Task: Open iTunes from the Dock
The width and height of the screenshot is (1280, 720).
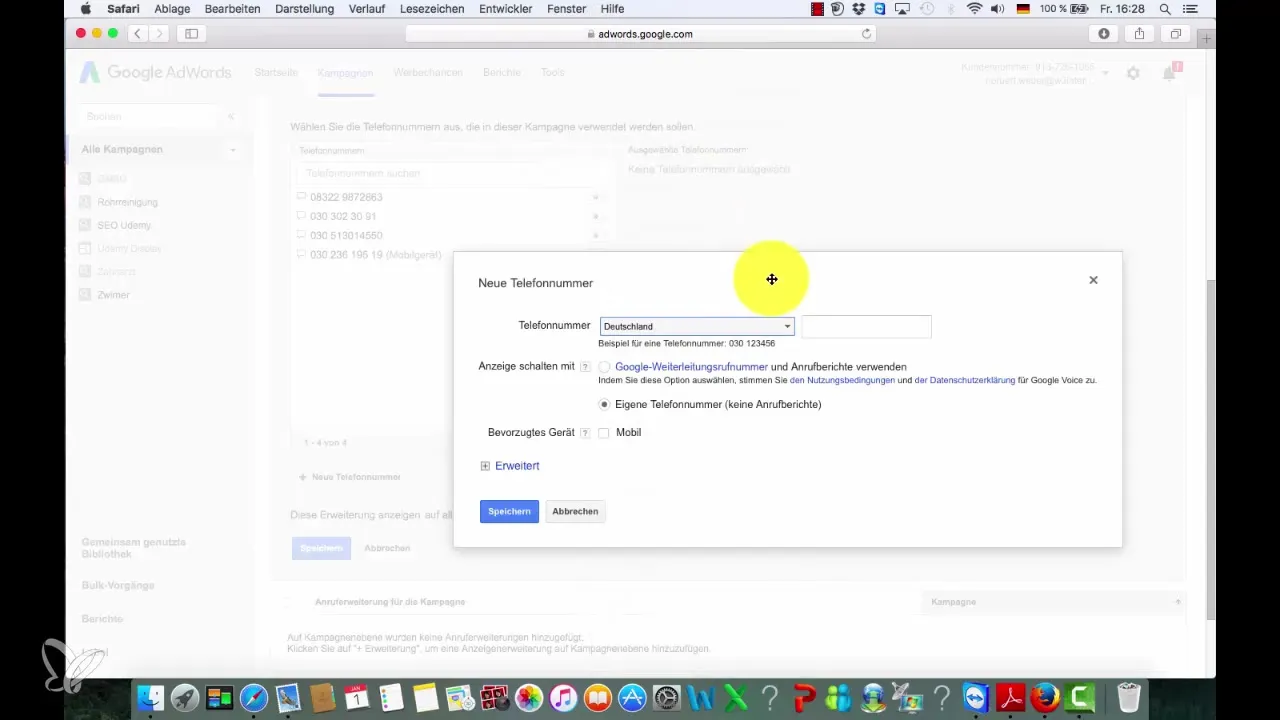Action: (563, 697)
